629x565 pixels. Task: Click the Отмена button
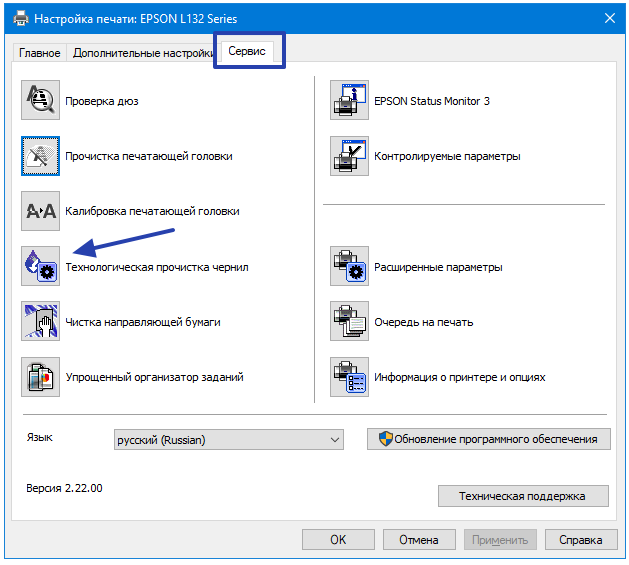pos(419,540)
